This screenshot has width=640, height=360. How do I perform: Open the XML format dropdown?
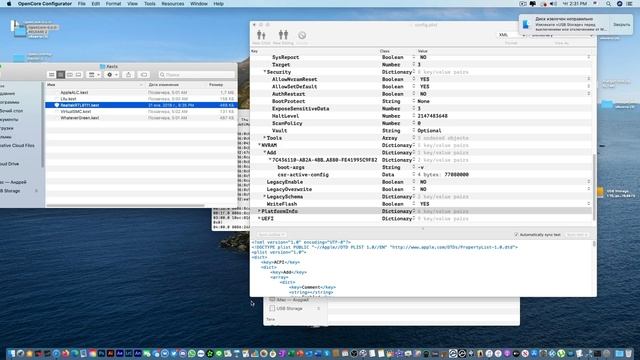click(x=511, y=35)
